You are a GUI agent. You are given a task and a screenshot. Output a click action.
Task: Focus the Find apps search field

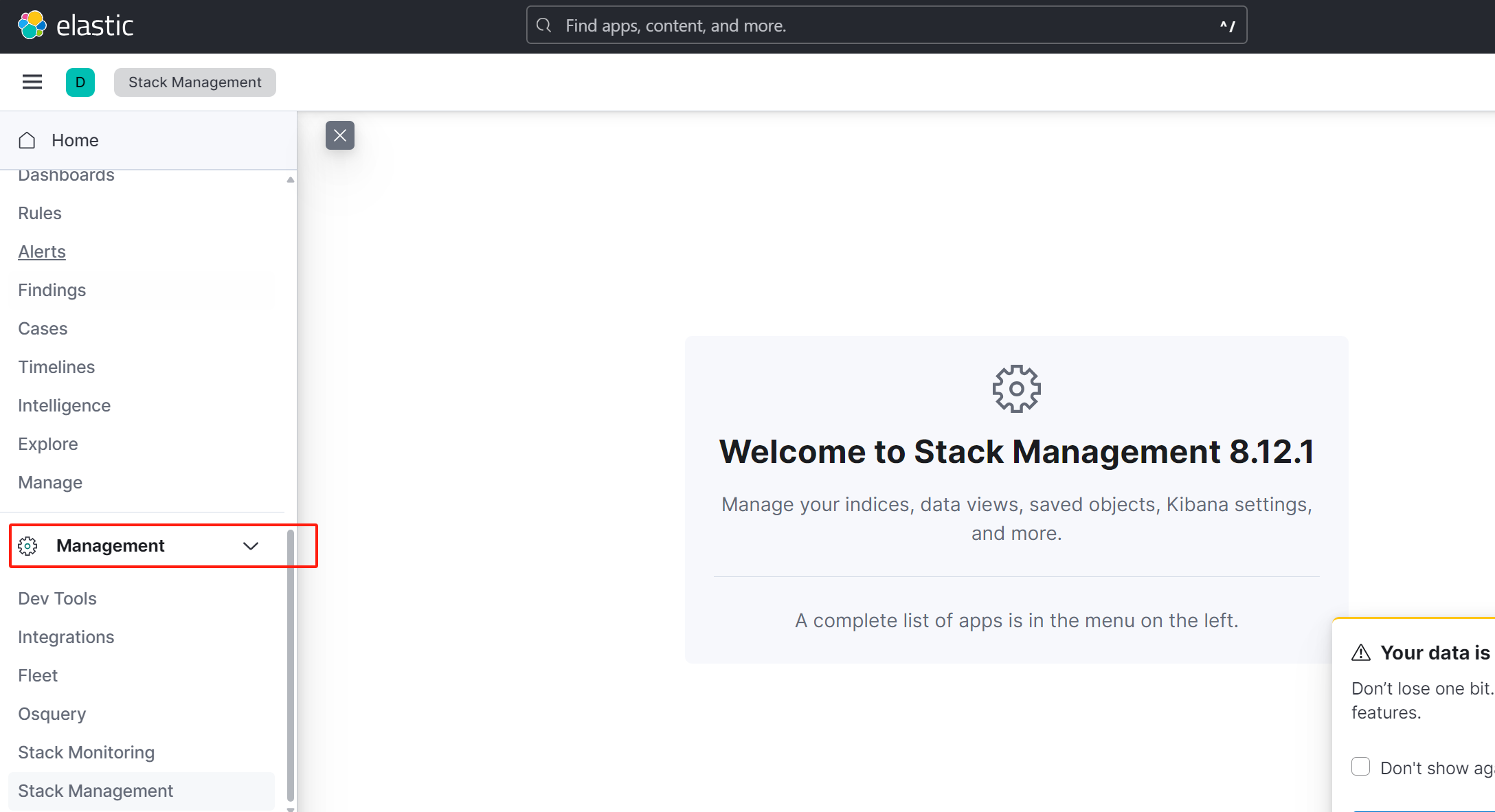tap(886, 25)
